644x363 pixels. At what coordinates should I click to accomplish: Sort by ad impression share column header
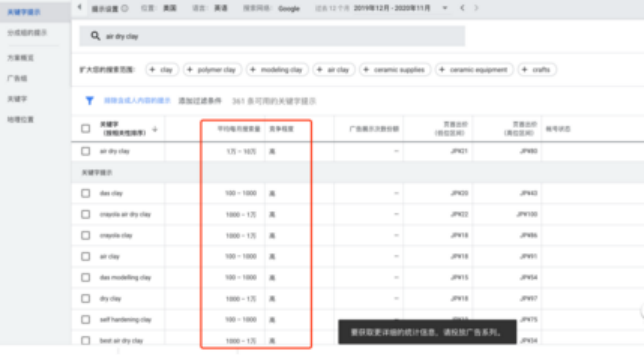[374, 129]
